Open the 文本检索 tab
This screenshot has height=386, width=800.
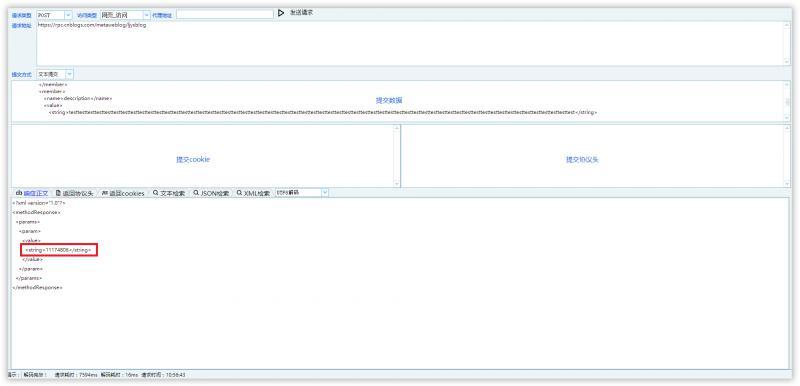pos(169,193)
